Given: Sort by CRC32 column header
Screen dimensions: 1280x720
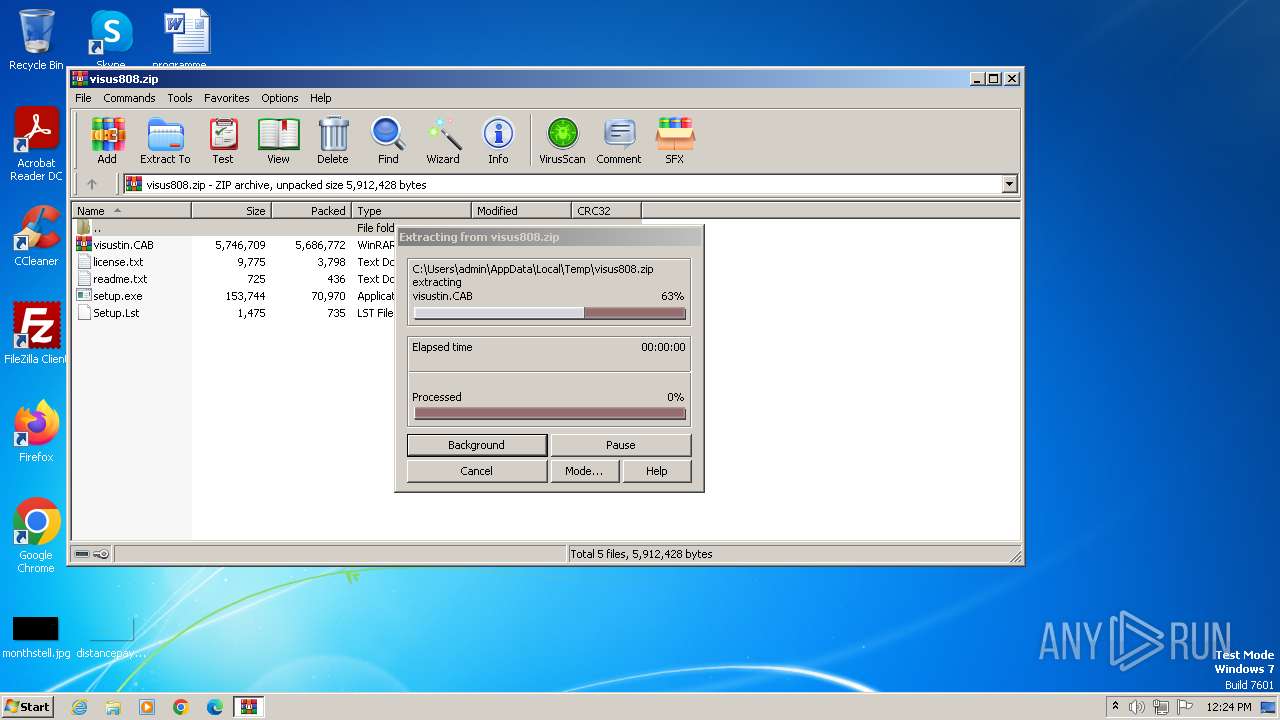Looking at the screenshot, I should pyautogui.click(x=606, y=211).
